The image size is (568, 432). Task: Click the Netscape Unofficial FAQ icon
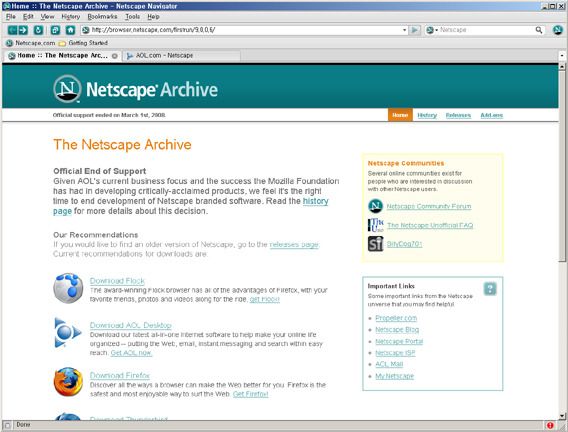click(x=376, y=225)
